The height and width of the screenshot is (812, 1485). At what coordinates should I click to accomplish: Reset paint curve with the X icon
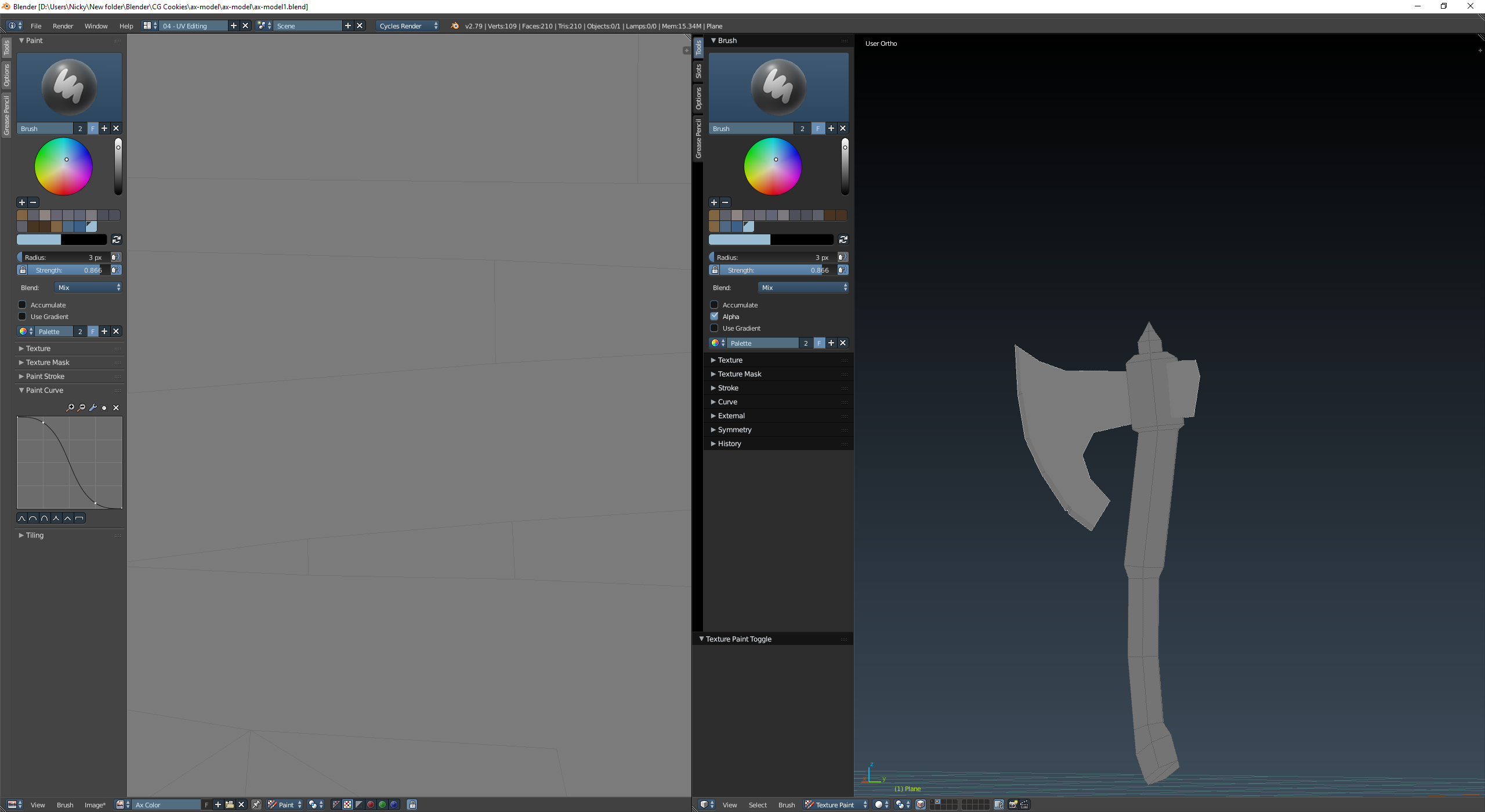(x=116, y=408)
